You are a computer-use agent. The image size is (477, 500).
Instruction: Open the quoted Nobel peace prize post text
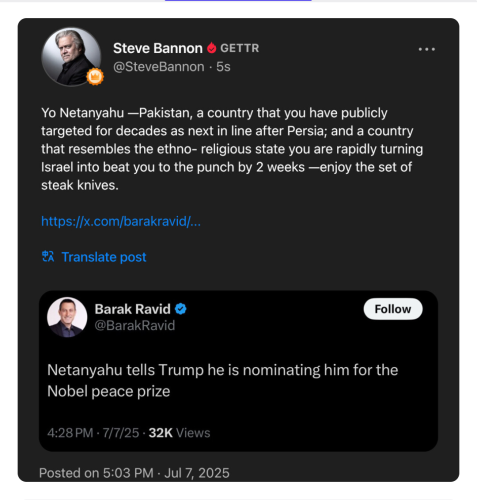click(x=223, y=380)
